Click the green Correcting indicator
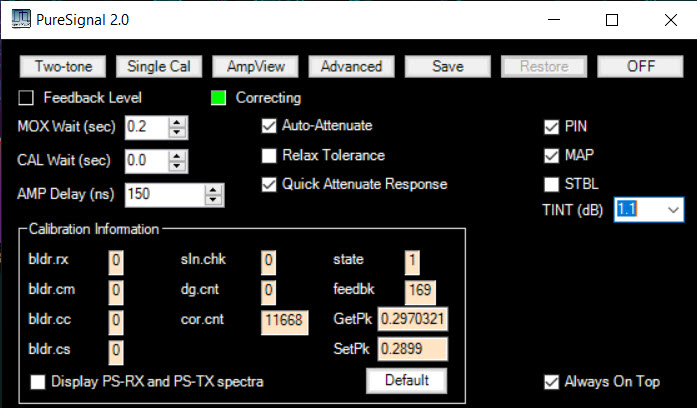Screen dimensions: 697x408 (218, 98)
